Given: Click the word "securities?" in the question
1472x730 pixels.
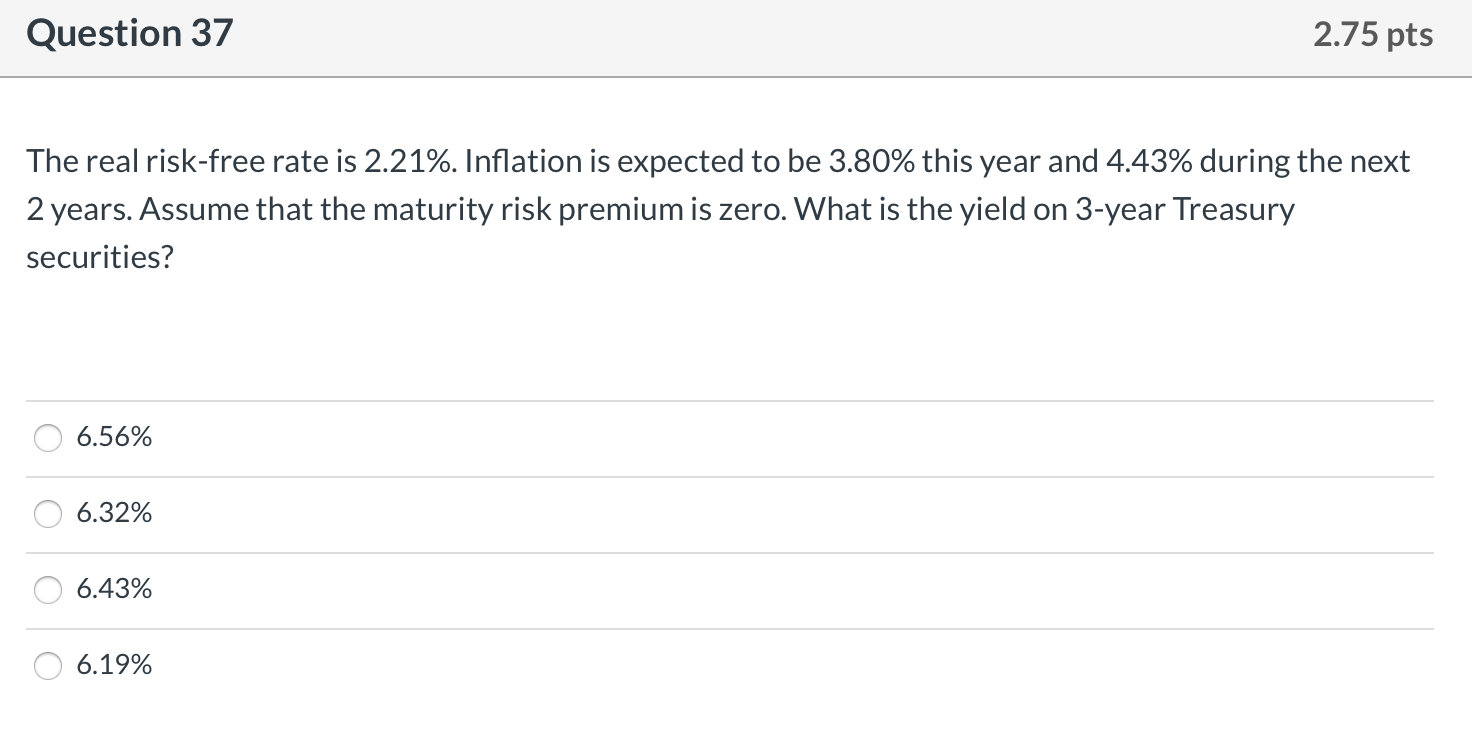Looking at the screenshot, I should (x=100, y=257).
